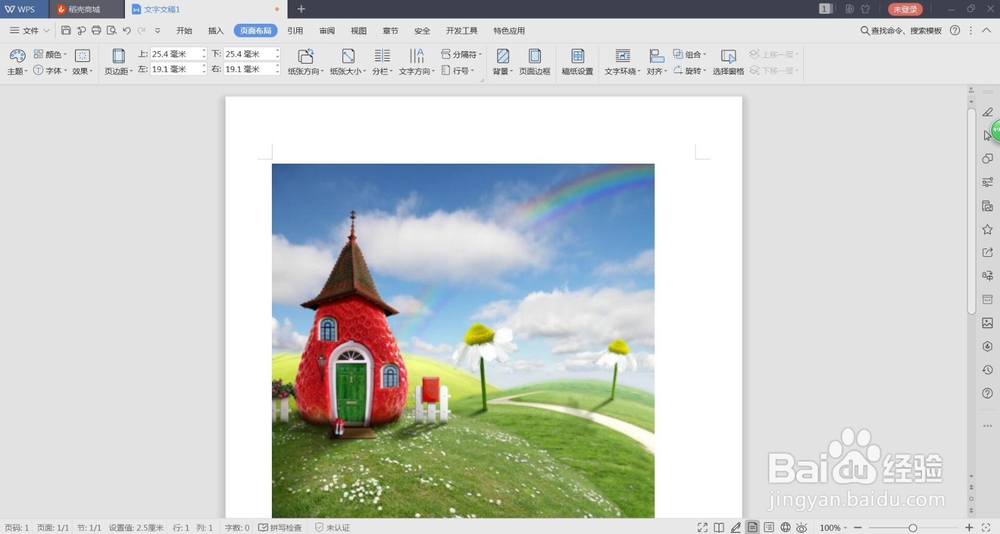Open the 主题 theme gallery
Screen dimensions: 1000x534
pos(17,63)
